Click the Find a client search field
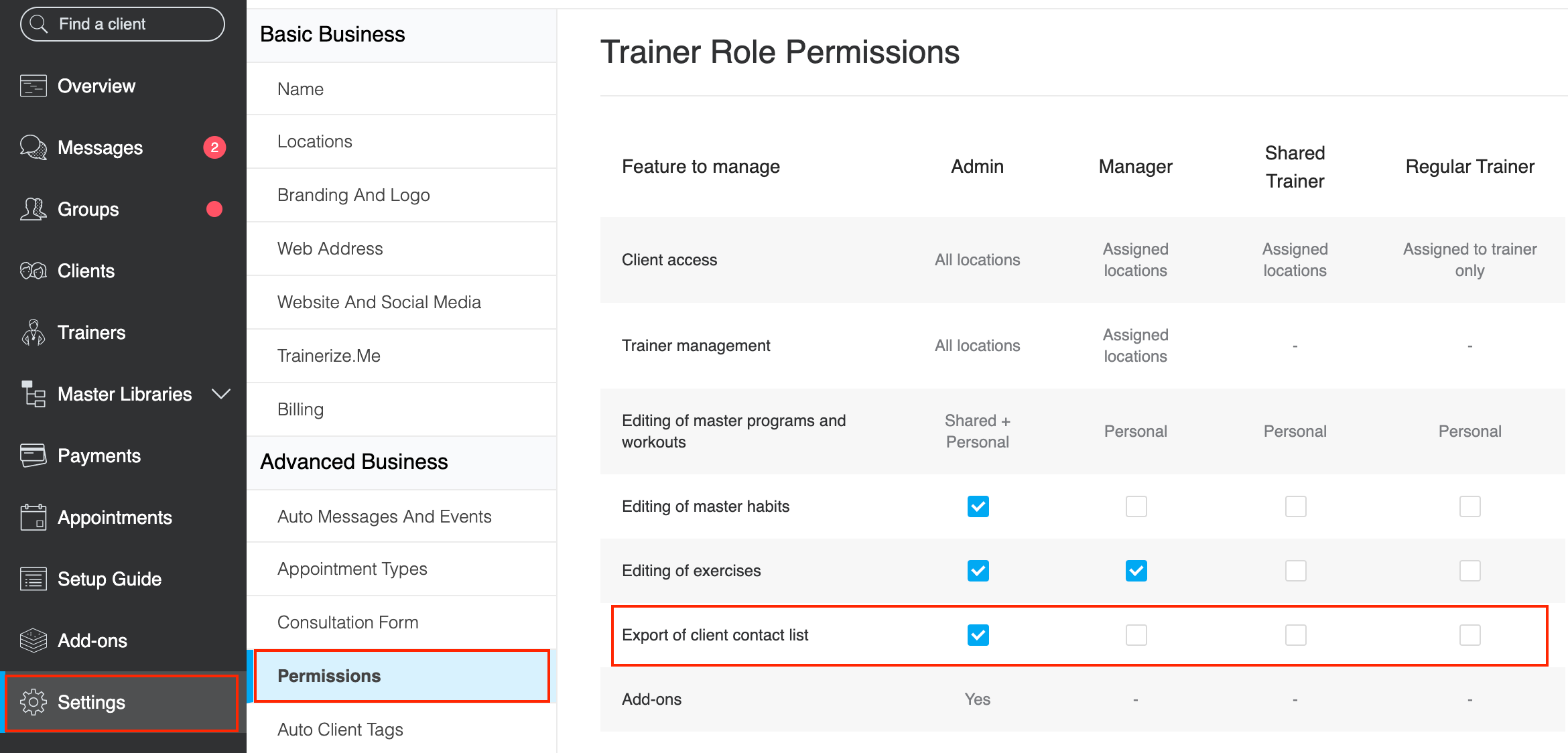This screenshot has width=1568, height=753. point(123,24)
